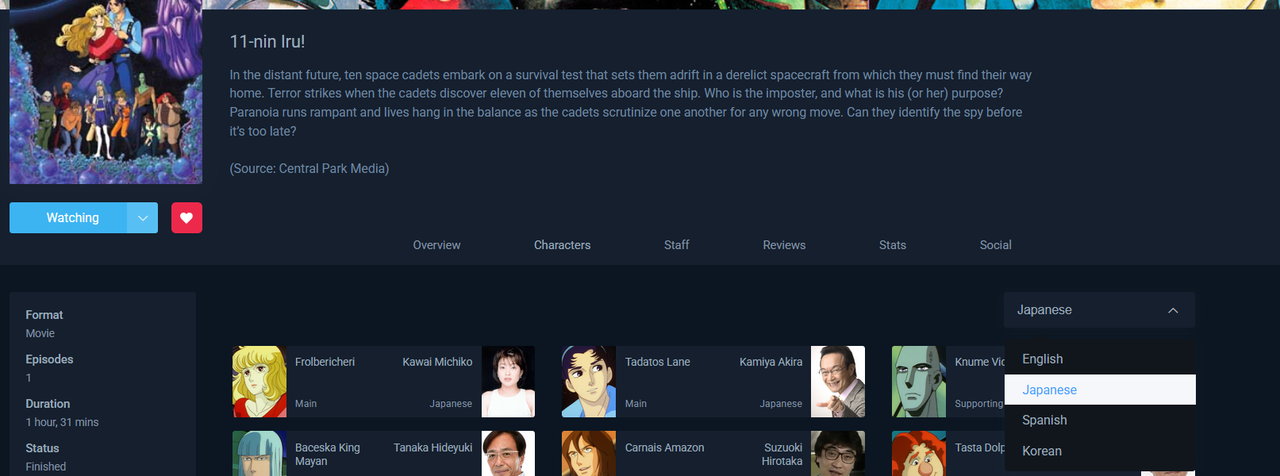Open the Watching status dropdown arrow
Viewport: 1280px width, 476px height.
143,218
